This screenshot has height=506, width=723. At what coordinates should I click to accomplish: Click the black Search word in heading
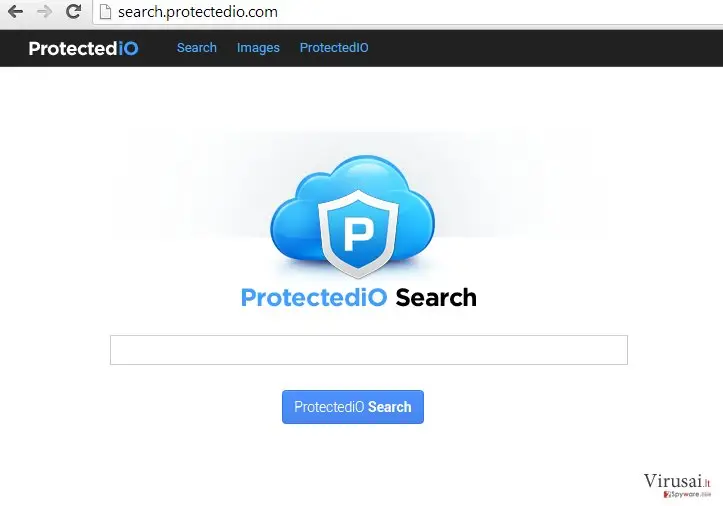(436, 298)
